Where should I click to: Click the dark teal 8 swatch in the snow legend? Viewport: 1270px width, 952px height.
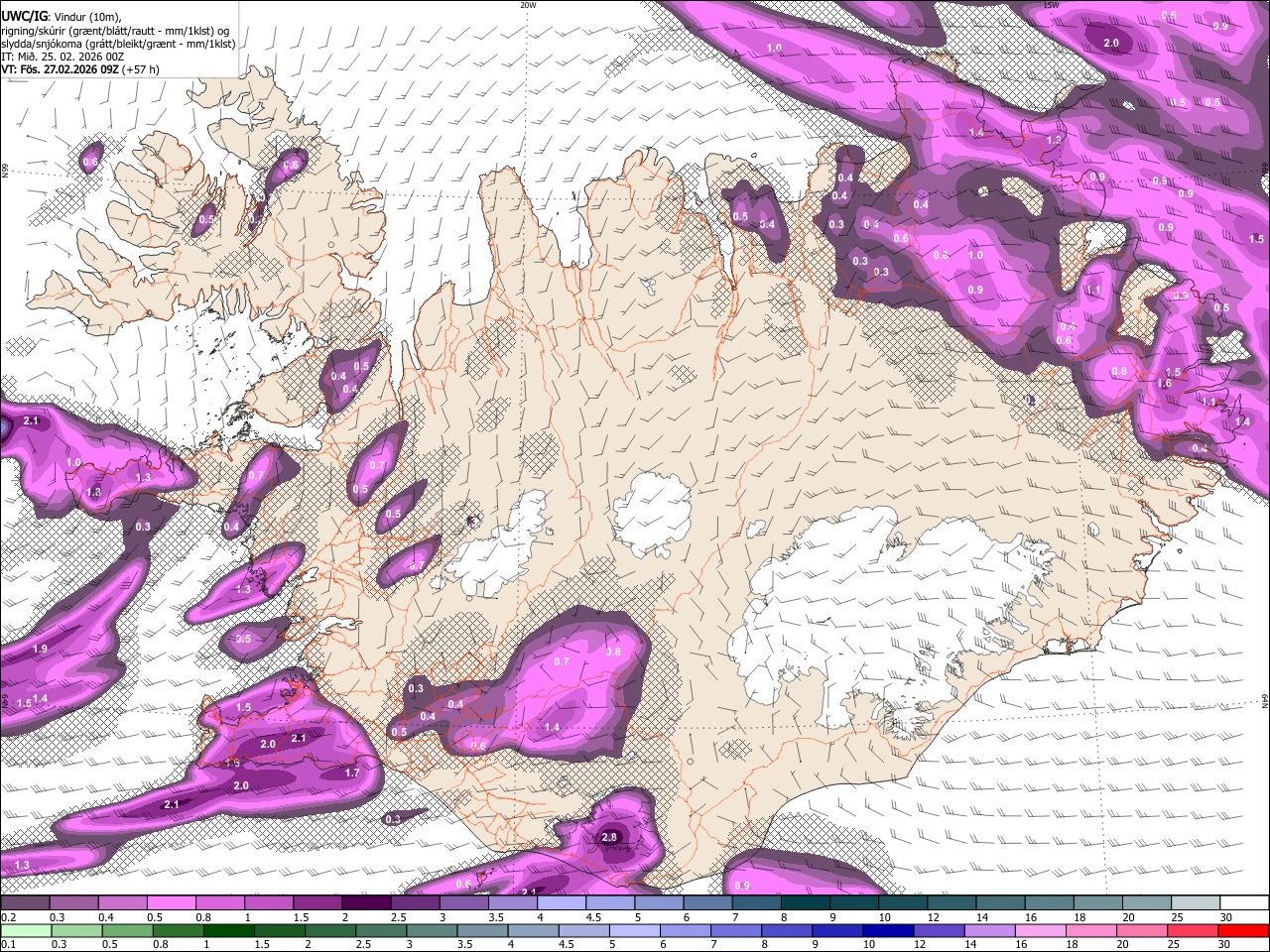[x=806, y=903]
